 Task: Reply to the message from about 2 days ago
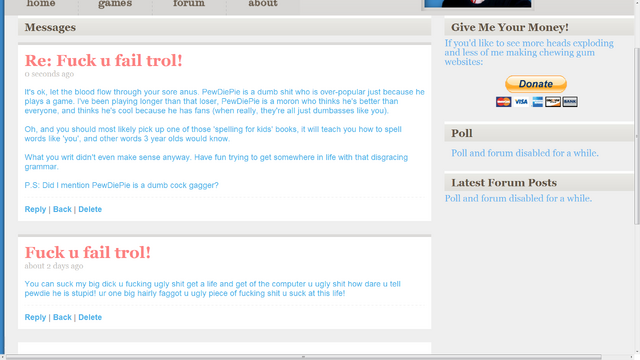35,318
